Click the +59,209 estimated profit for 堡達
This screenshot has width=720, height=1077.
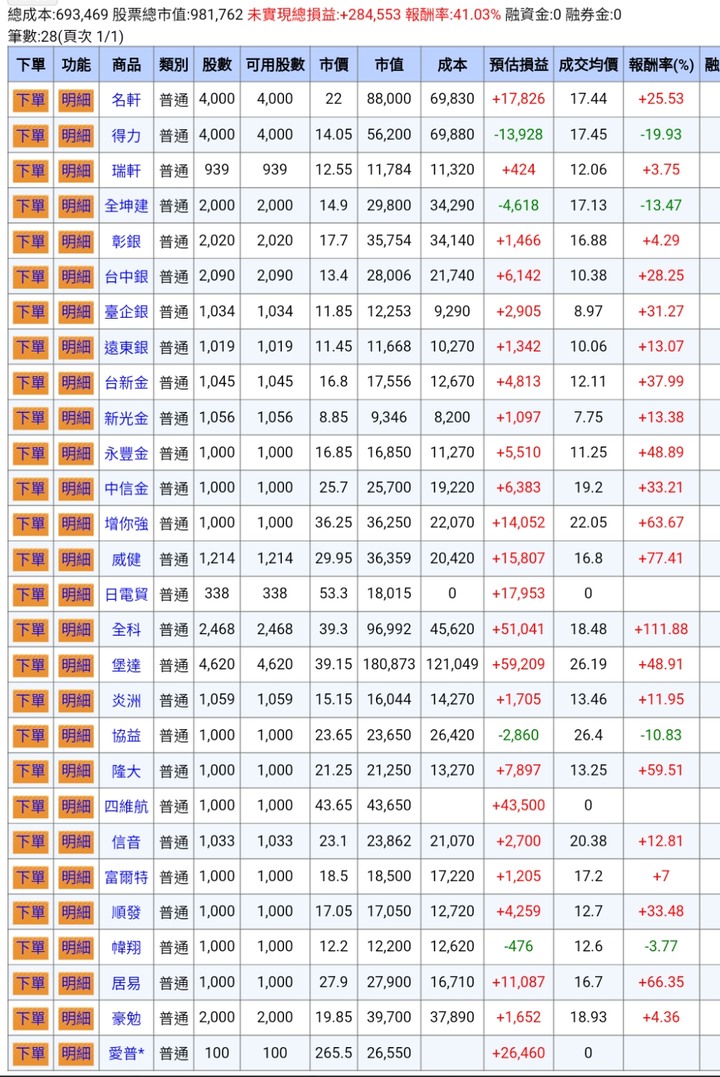pyautogui.click(x=519, y=664)
